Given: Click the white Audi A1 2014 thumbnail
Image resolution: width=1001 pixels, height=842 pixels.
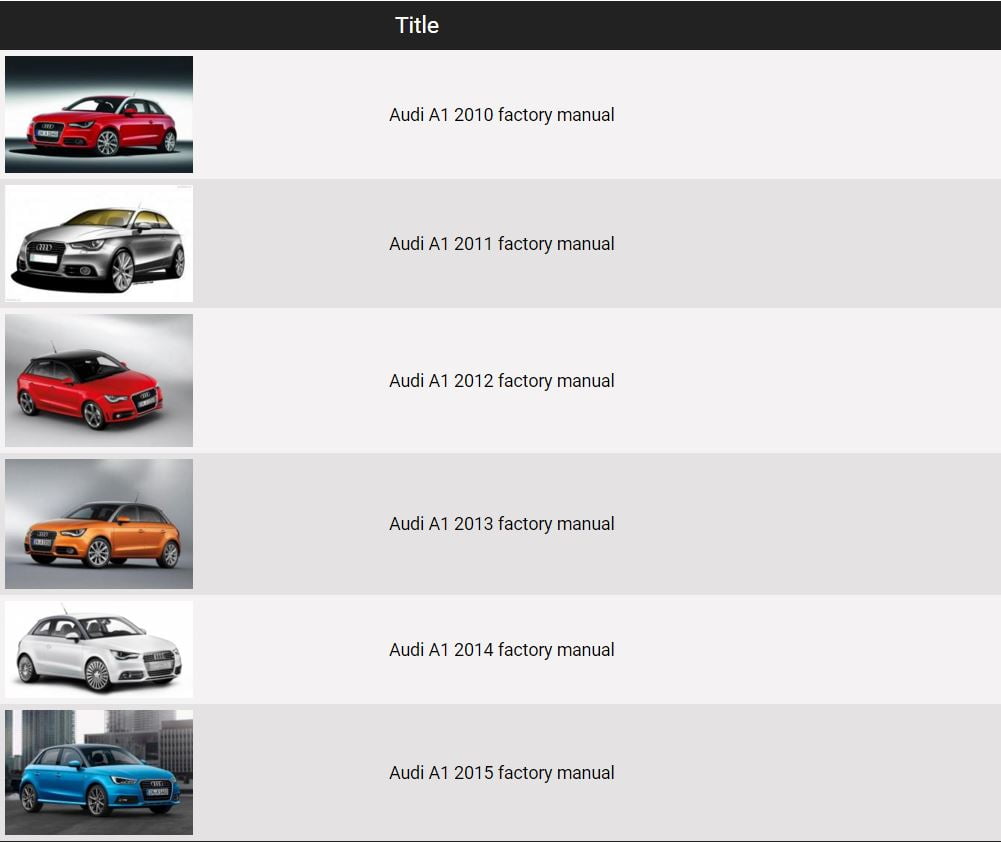Looking at the screenshot, I should (99, 649).
